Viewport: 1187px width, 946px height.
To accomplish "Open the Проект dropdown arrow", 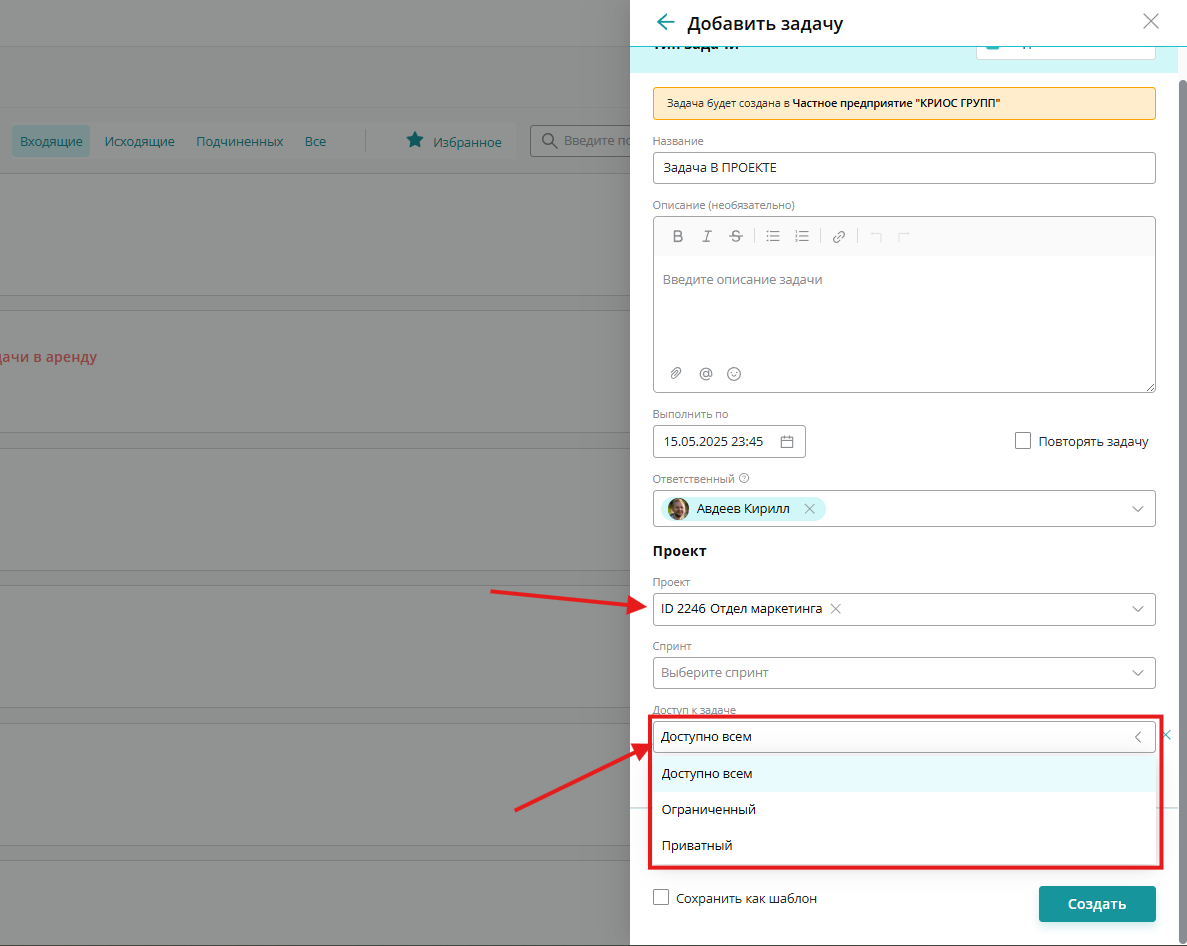I will point(1137,609).
